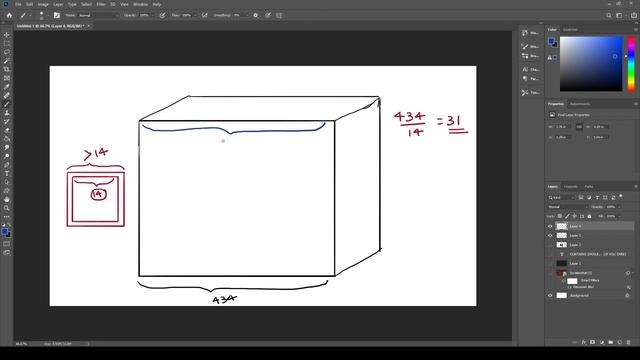The image size is (640, 360).
Task: Toggle the layer filtering on/off switch
Action: (621, 197)
